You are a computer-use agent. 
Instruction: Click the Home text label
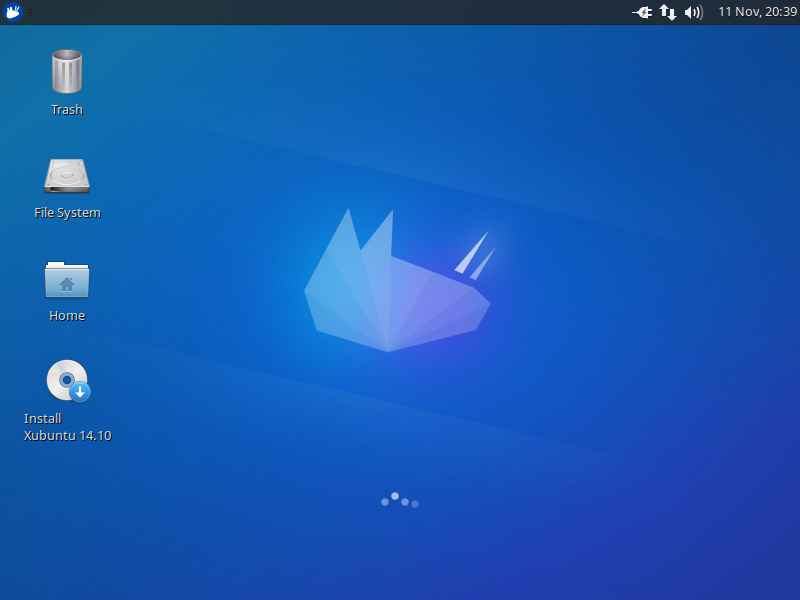[67, 316]
